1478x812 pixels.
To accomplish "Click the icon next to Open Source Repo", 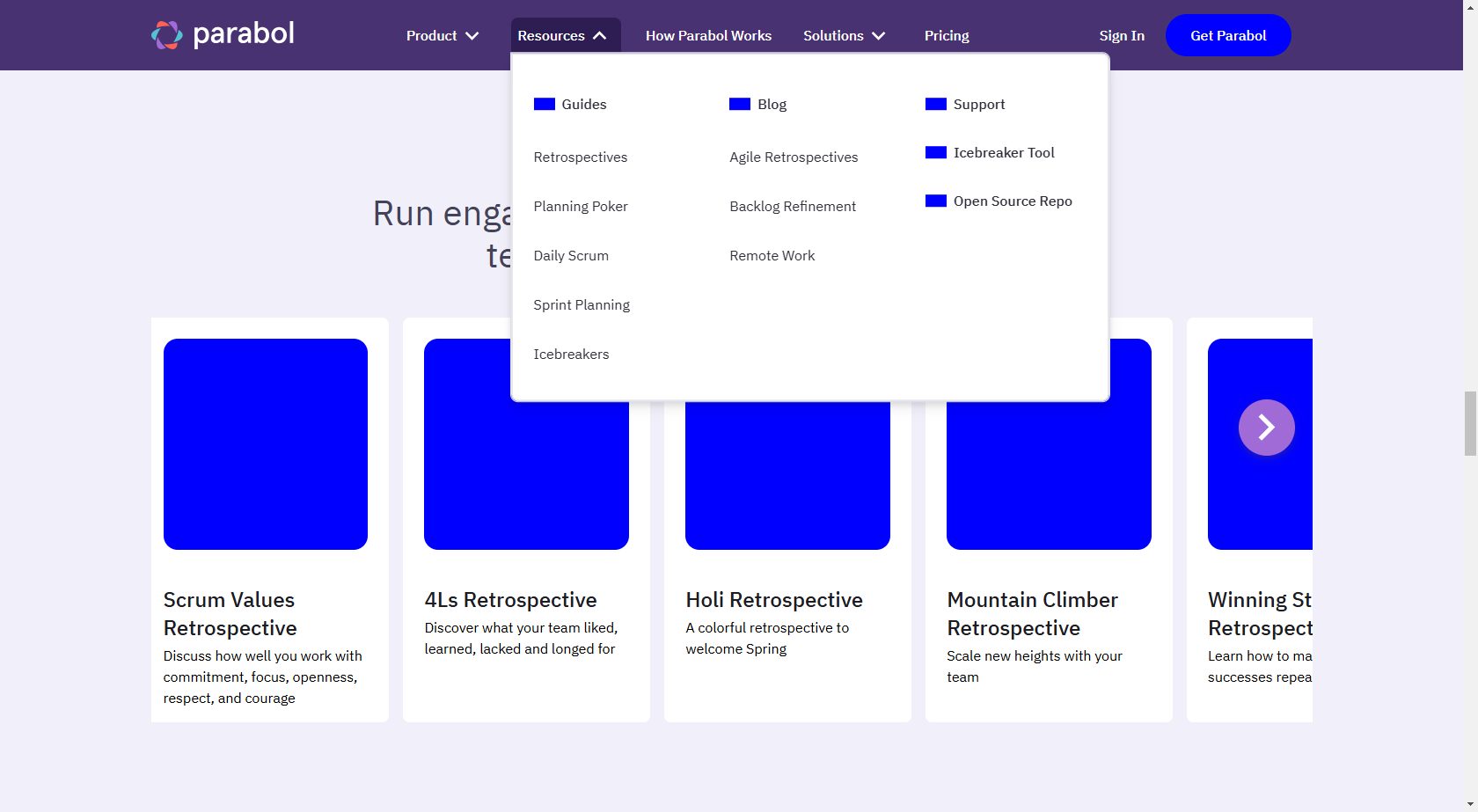I will click(935, 201).
